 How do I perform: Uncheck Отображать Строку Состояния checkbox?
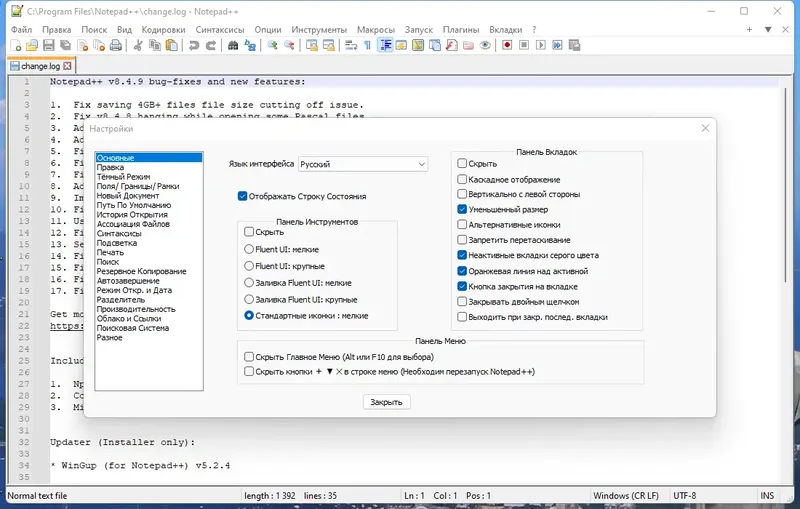pyautogui.click(x=242, y=196)
